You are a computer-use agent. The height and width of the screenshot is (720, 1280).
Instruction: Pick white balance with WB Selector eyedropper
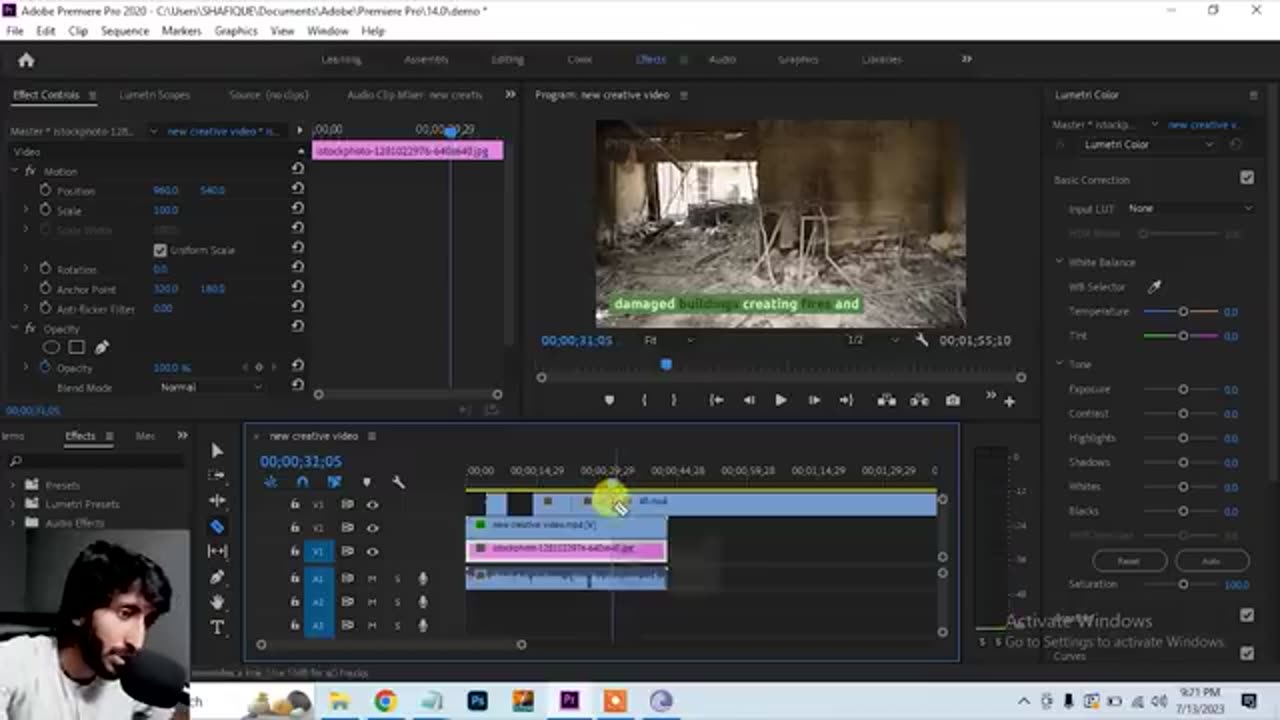(x=1154, y=287)
